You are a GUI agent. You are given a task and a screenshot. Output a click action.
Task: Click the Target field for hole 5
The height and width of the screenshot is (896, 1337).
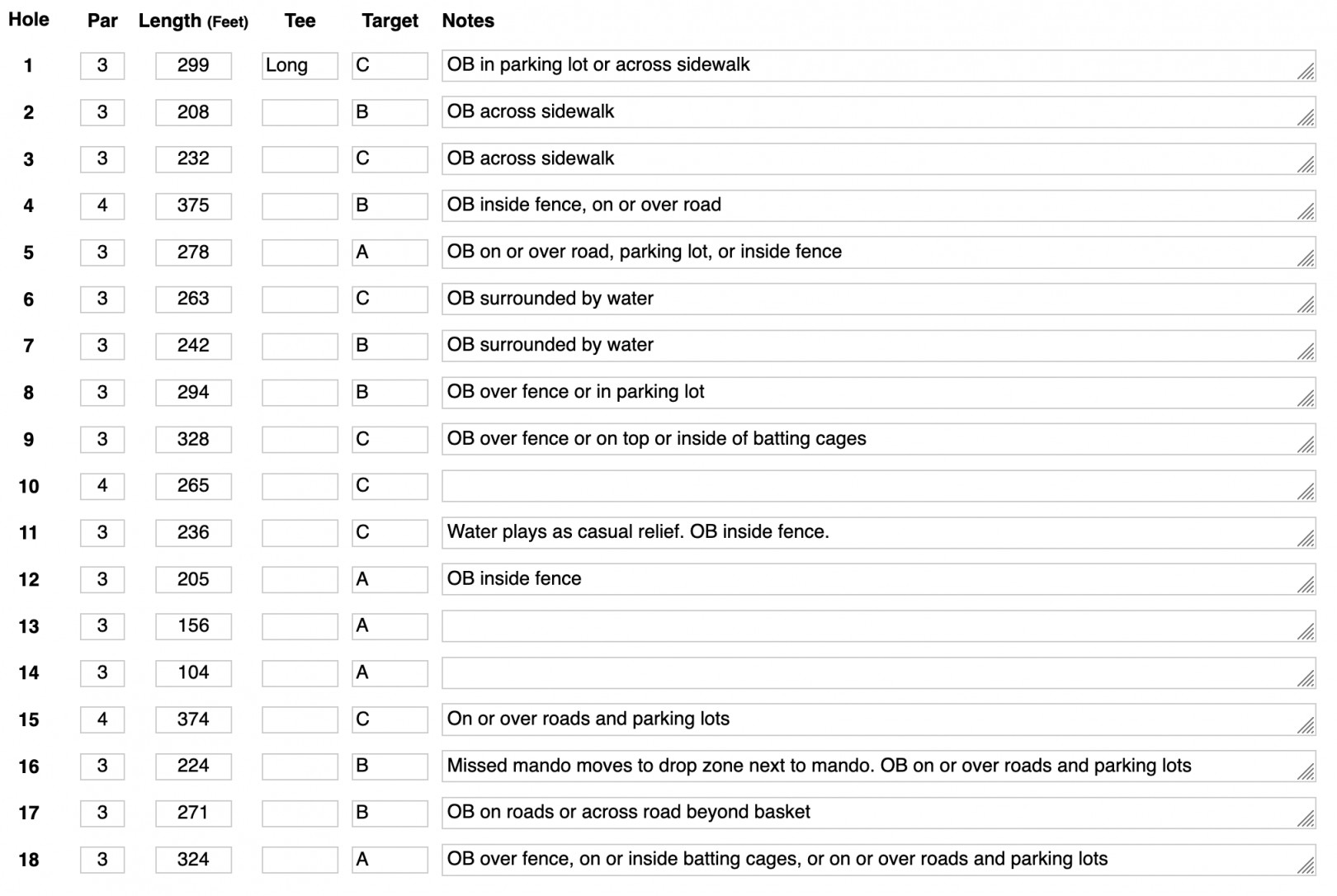[390, 252]
